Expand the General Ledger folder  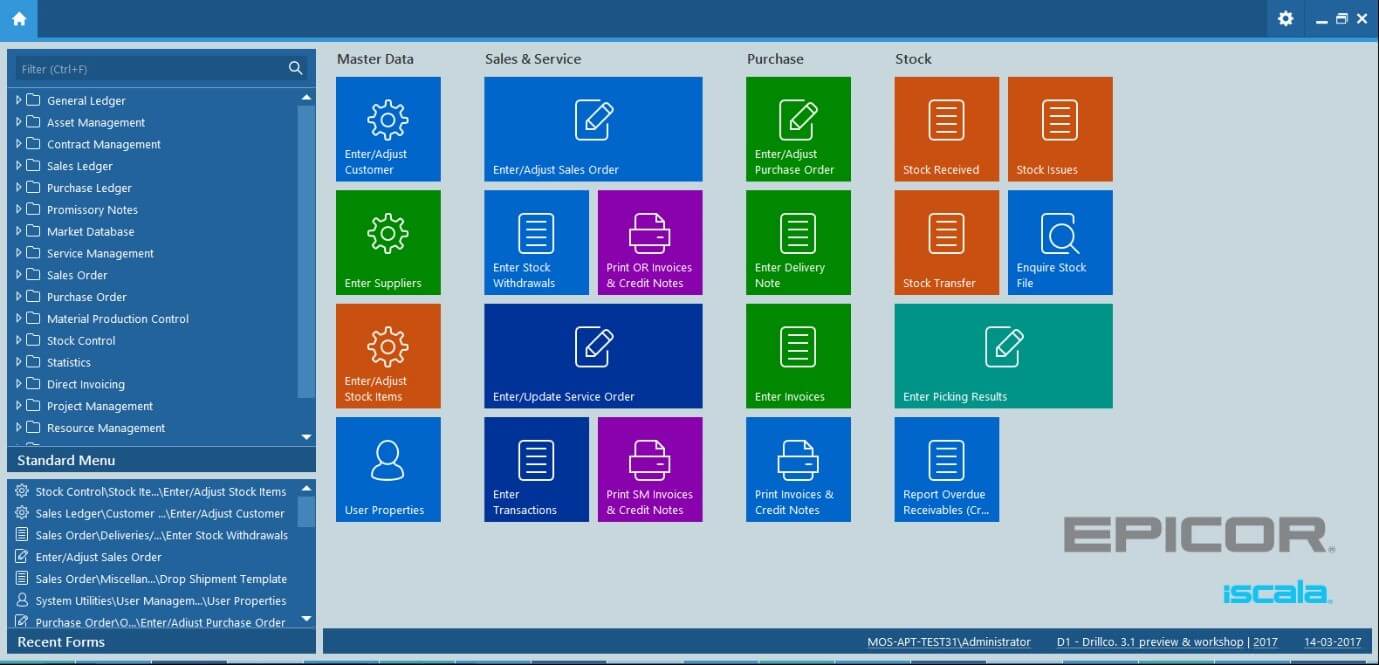(18, 100)
